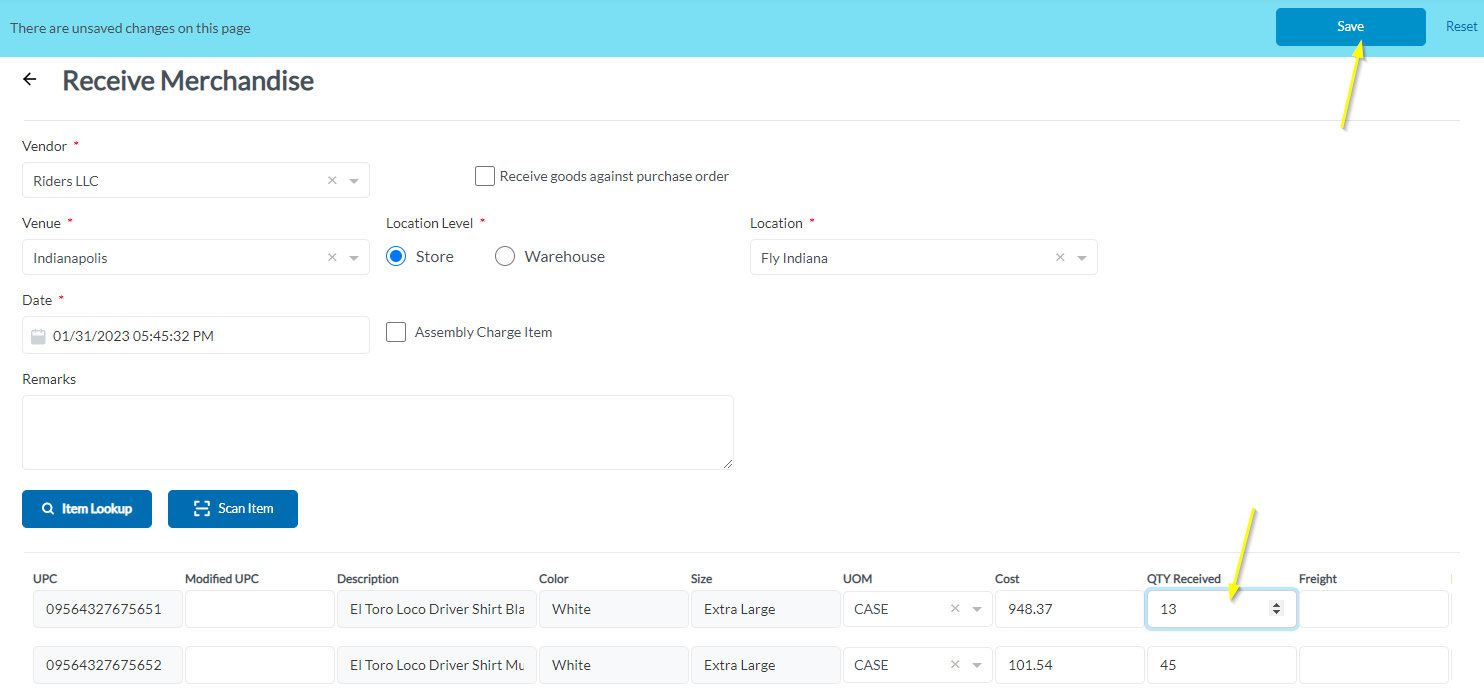Open the date picker calendar icon
Image resolution: width=1484 pixels, height=695 pixels.
tap(38, 336)
